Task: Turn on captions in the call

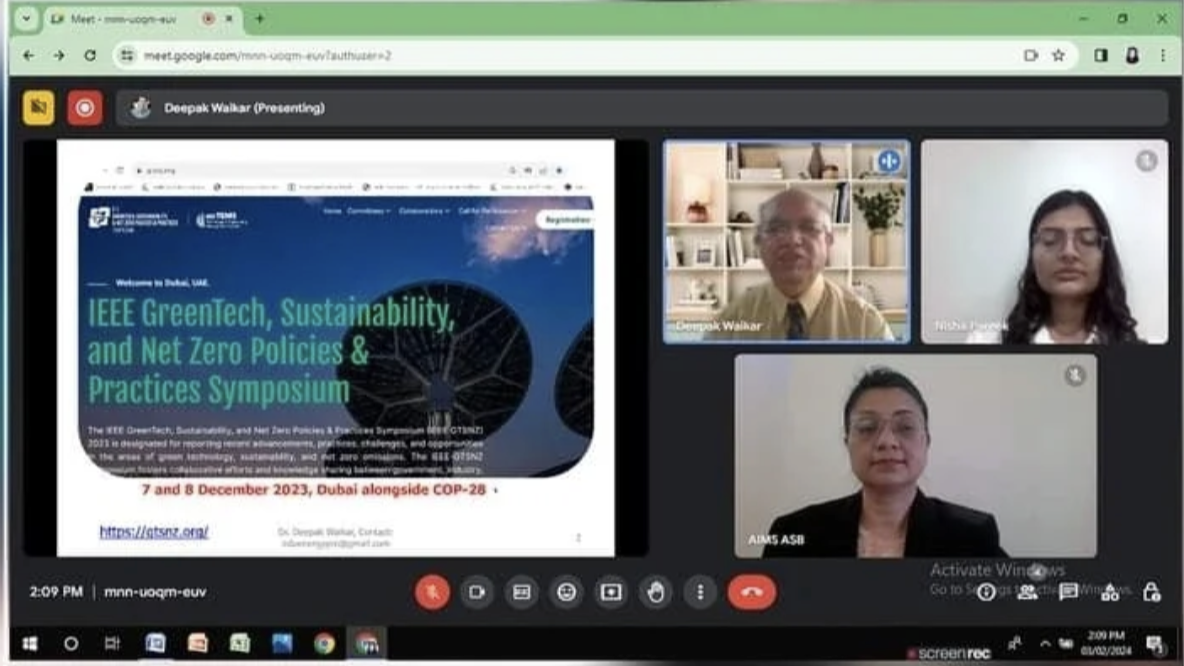Action: tap(522, 593)
